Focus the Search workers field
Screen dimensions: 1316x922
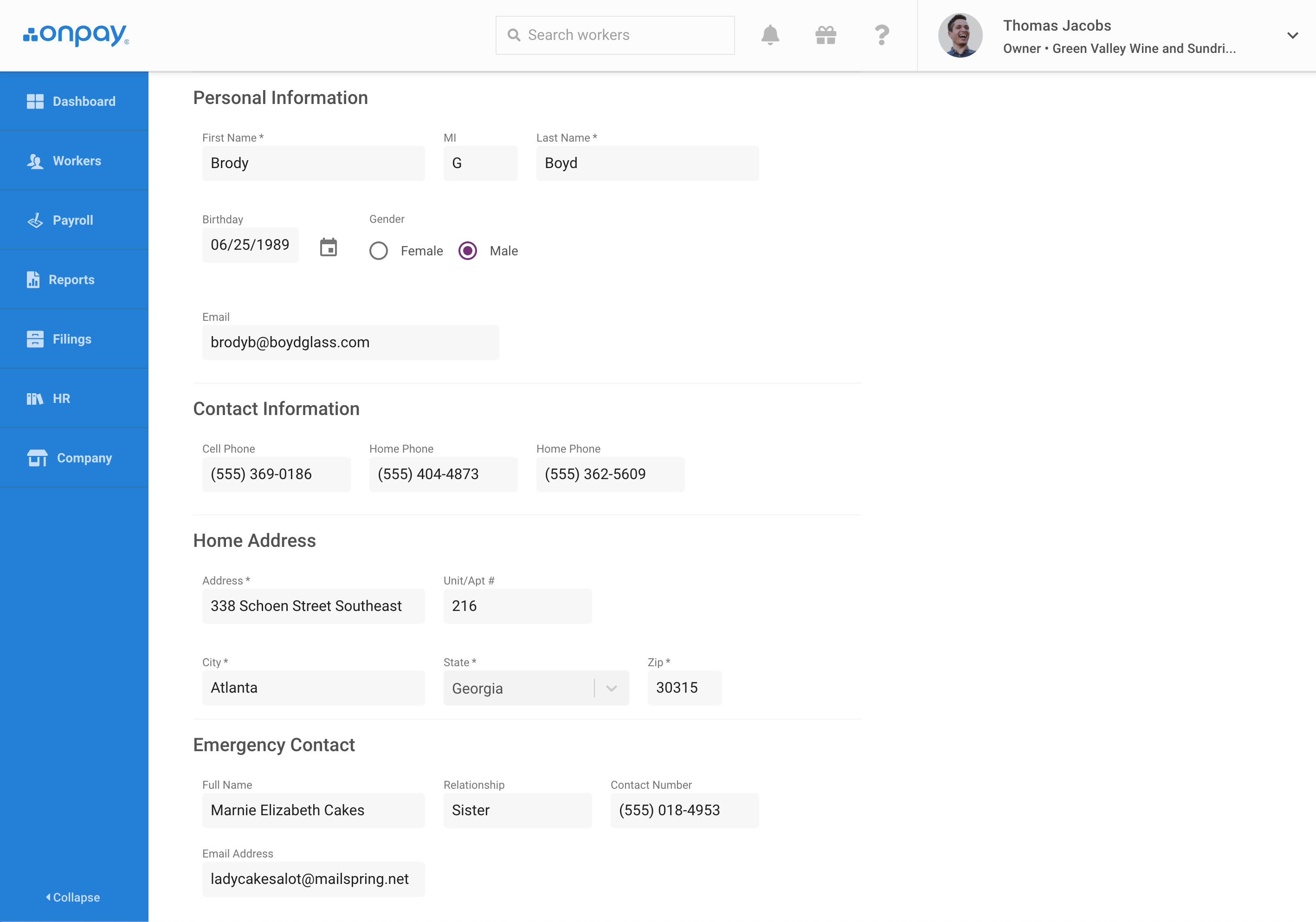(x=615, y=35)
